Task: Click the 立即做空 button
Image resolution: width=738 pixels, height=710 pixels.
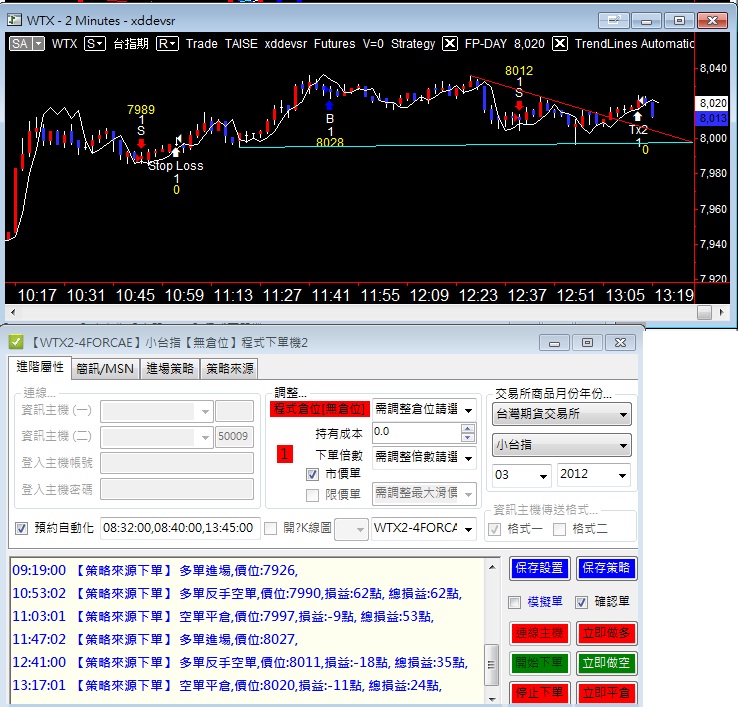Action: point(606,663)
